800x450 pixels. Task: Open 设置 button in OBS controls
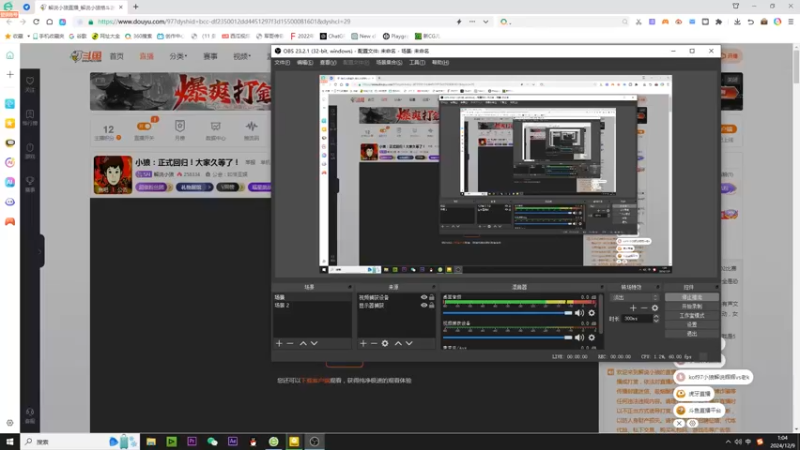point(692,324)
